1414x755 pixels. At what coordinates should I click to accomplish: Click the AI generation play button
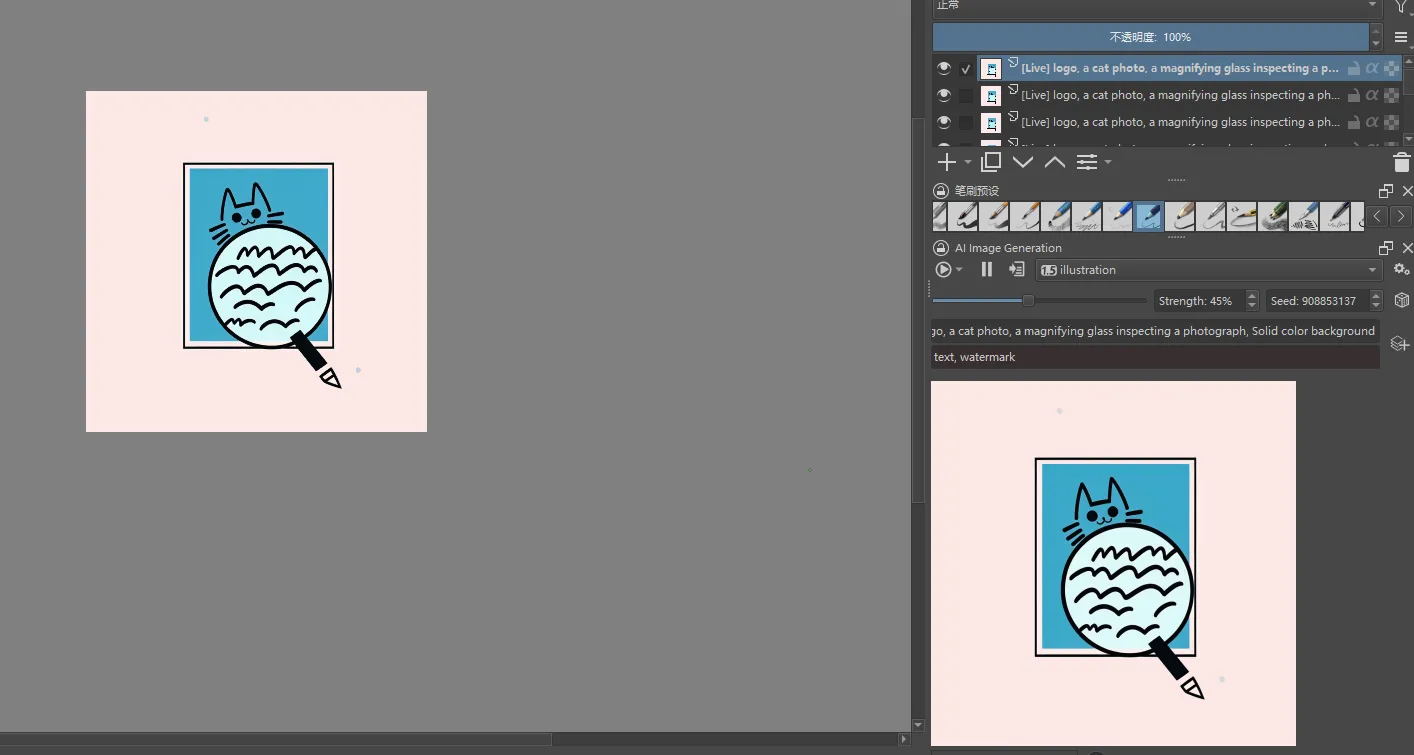[942, 270]
